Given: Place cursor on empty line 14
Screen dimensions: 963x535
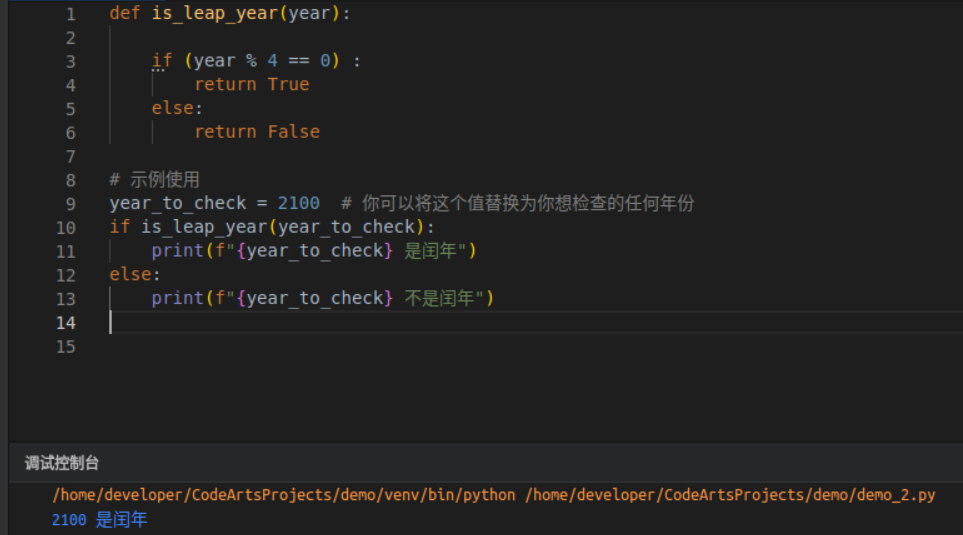Looking at the screenshot, I should [400, 322].
